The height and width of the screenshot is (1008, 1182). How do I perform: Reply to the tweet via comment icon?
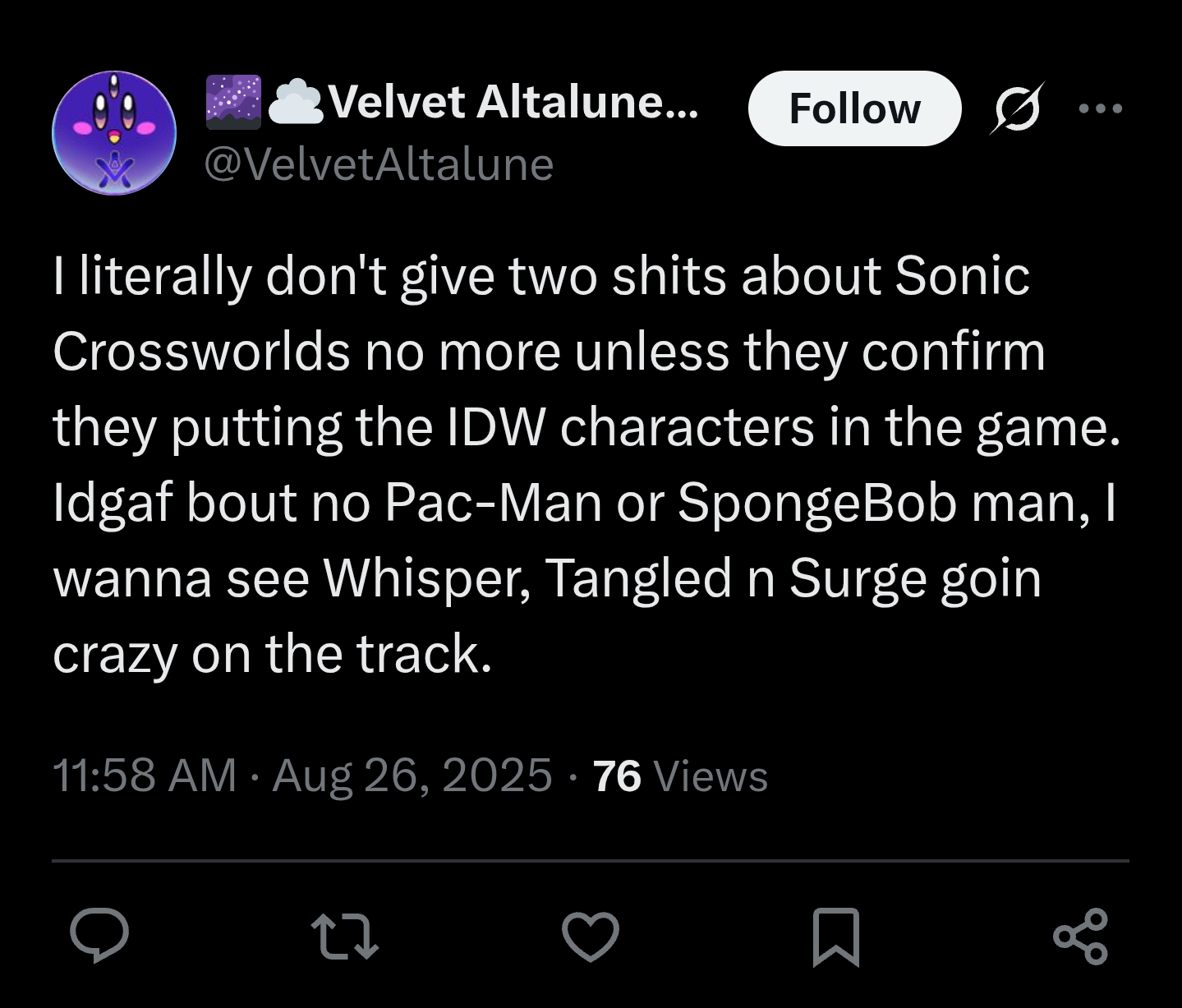tap(99, 936)
